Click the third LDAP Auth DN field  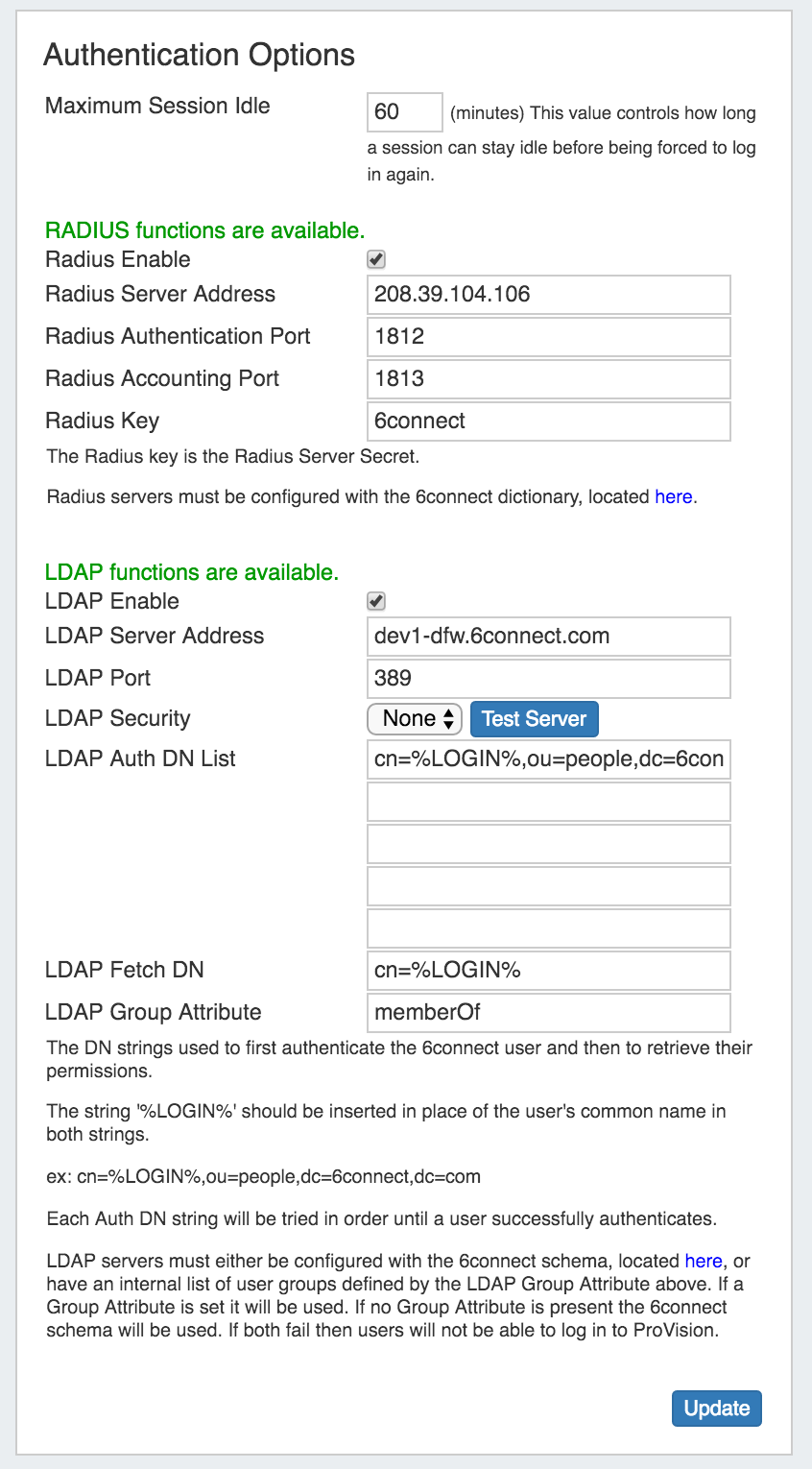[x=548, y=844]
